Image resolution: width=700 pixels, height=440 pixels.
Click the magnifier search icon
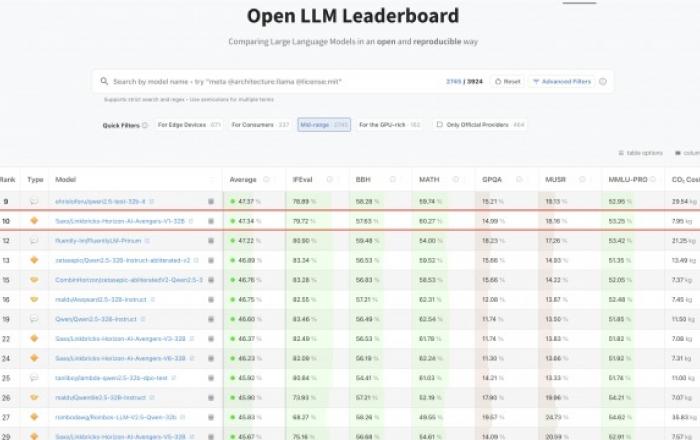pyautogui.click(x=104, y=81)
